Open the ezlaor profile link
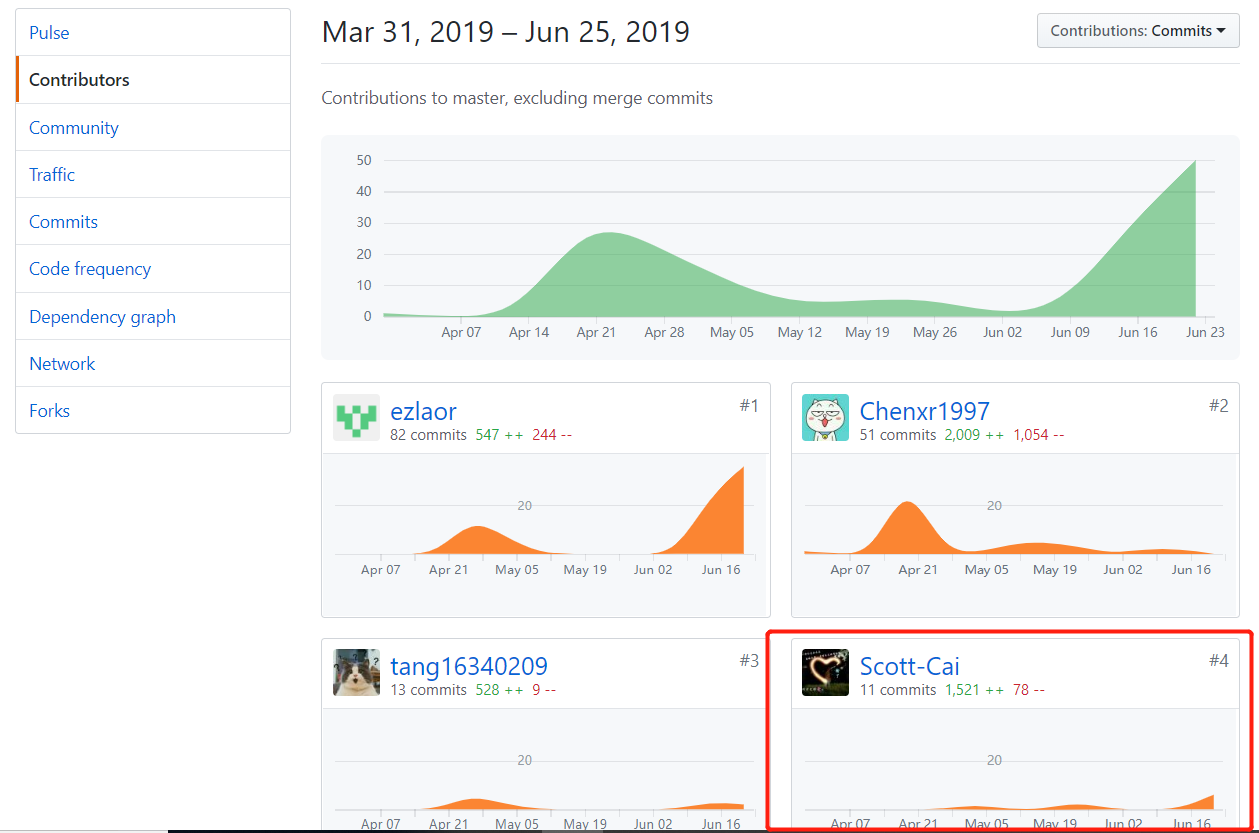This screenshot has width=1259, height=833. (423, 411)
